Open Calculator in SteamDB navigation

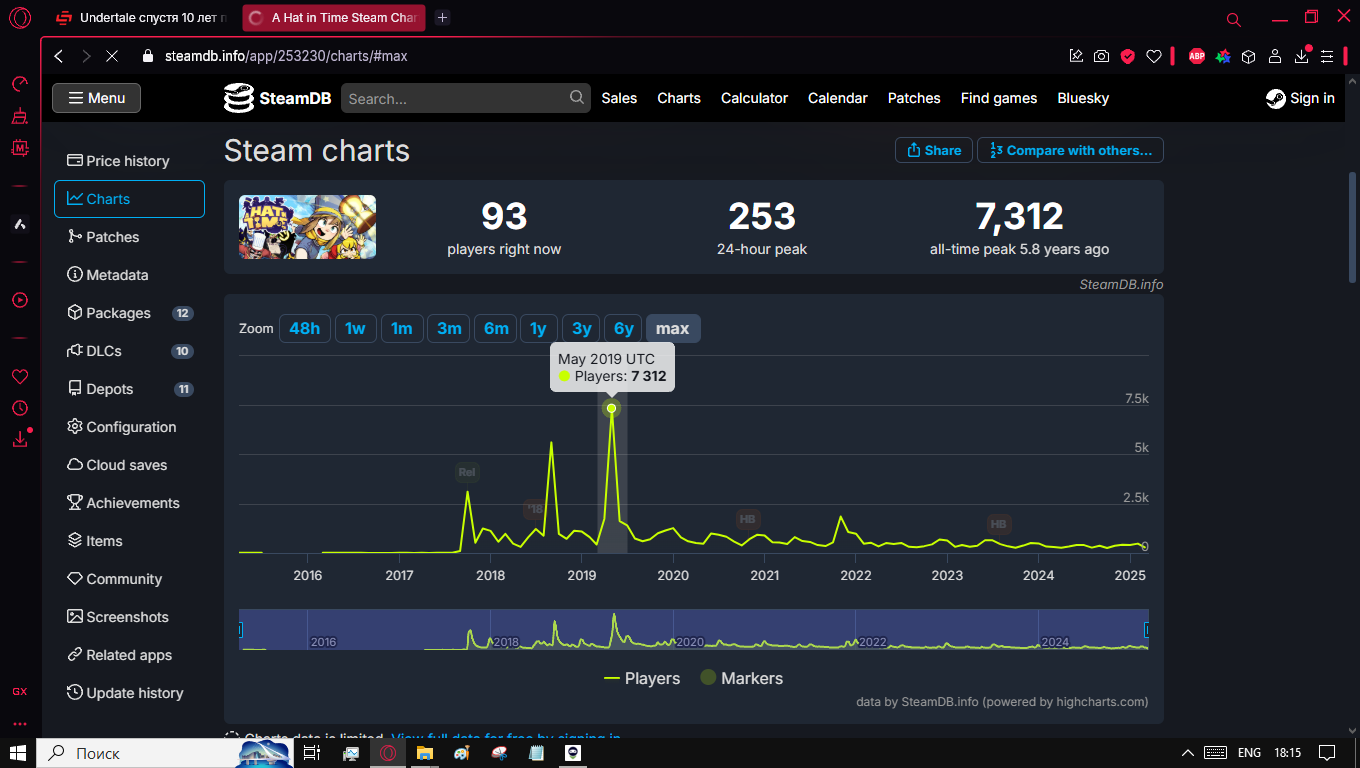pos(754,98)
